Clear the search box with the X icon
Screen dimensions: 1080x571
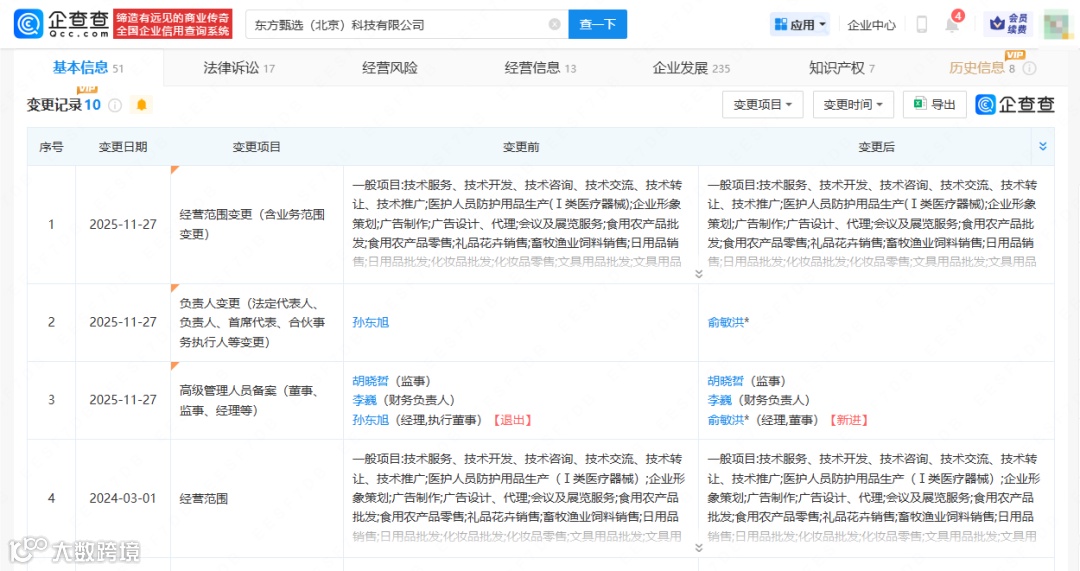(x=554, y=24)
